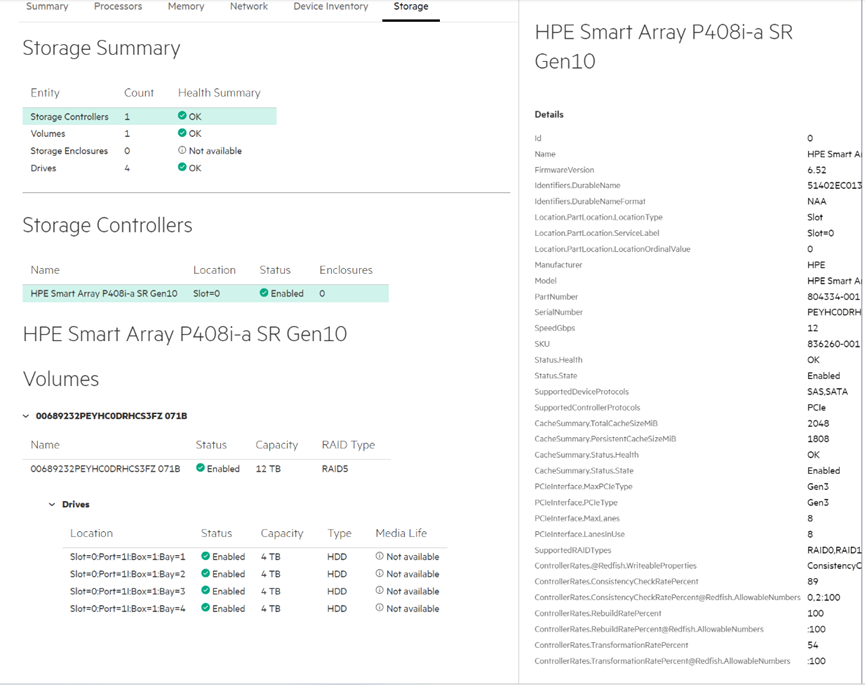Click Media Life info icon for Bay=2 drive
Viewport: 865px width, 685px height.
(380, 573)
